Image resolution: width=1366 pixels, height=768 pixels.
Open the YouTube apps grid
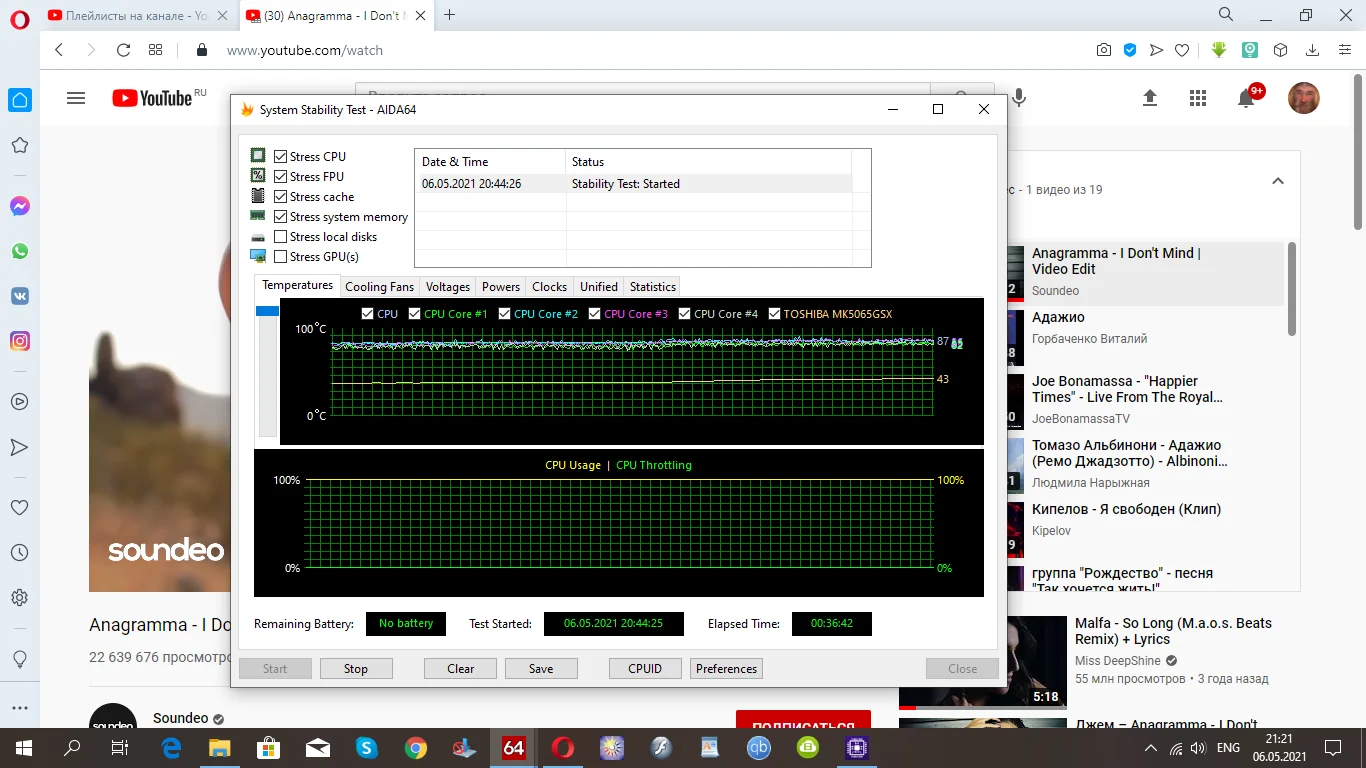1198,98
